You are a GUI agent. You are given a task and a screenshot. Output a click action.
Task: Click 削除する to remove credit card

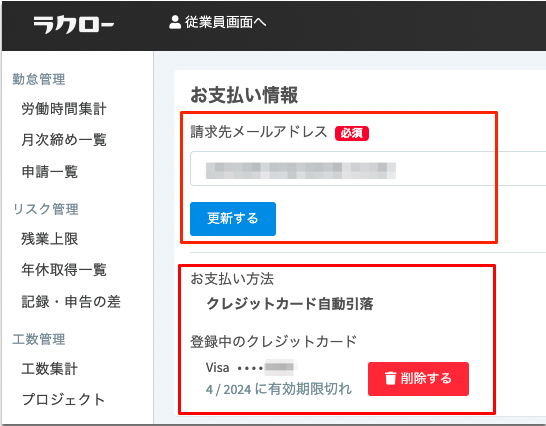tap(418, 379)
